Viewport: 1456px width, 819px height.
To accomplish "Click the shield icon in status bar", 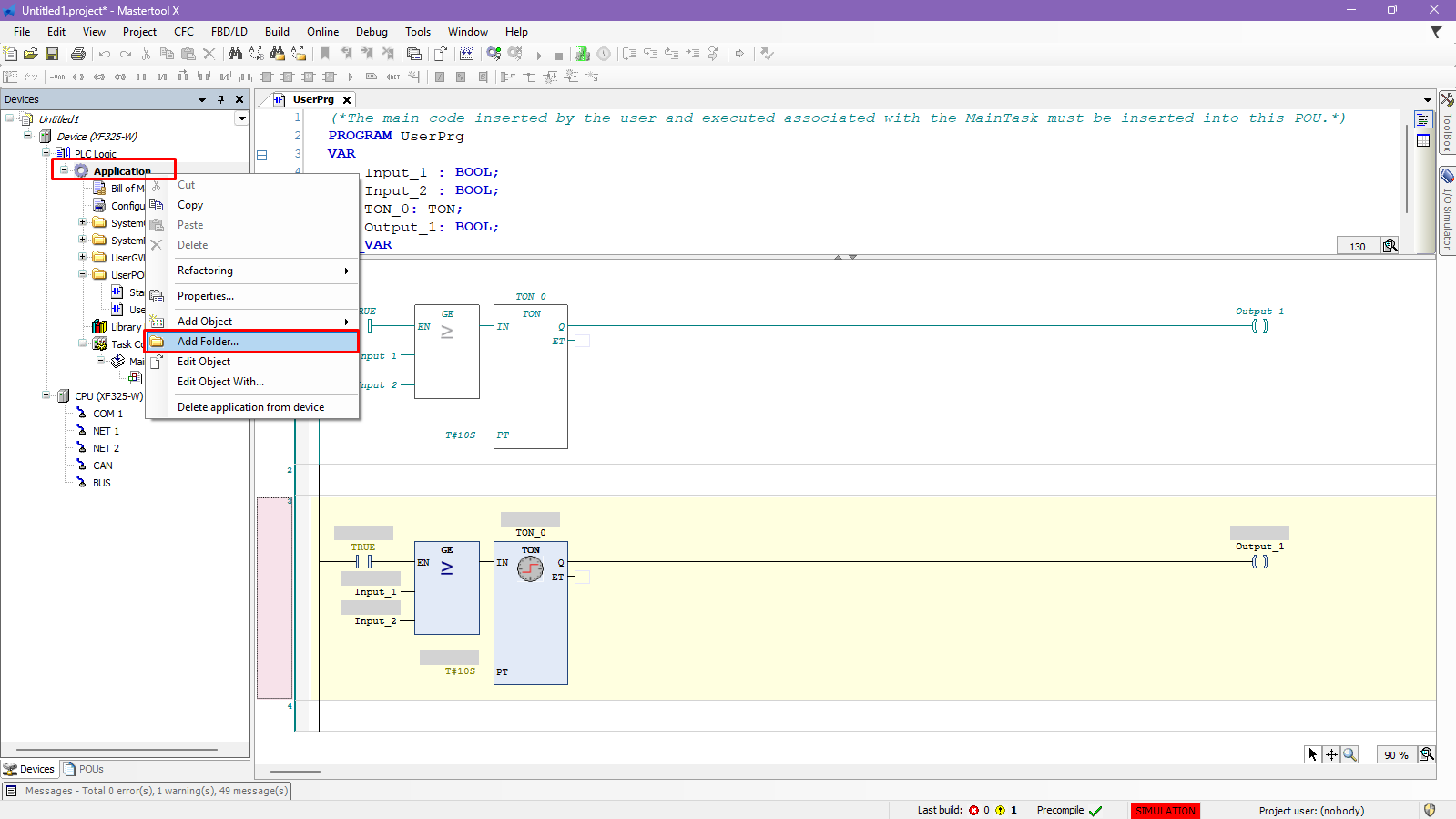I will pos(1429,810).
